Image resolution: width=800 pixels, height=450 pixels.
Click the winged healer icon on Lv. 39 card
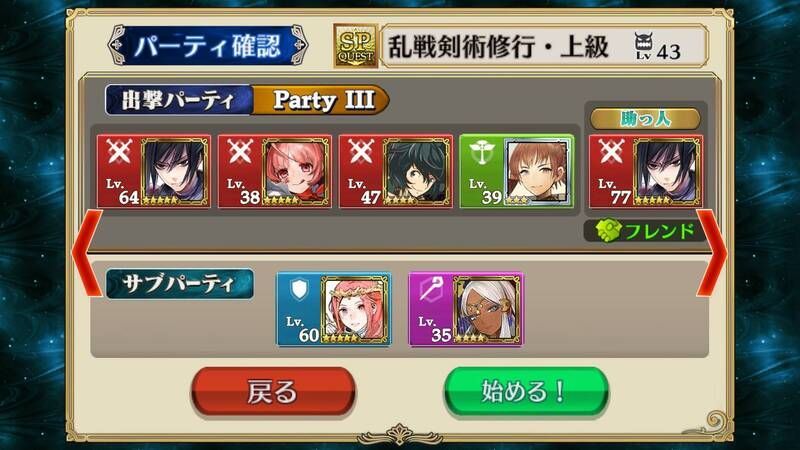pyautogui.click(x=481, y=152)
